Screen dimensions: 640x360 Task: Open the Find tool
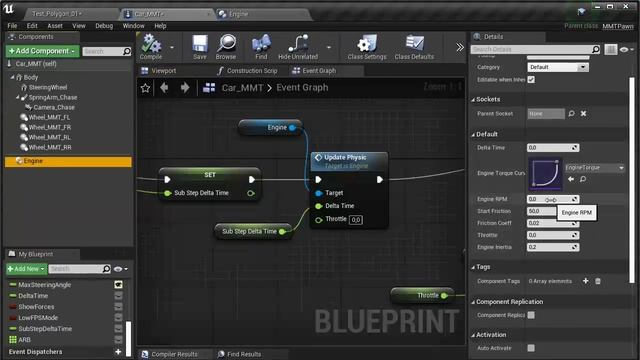pyautogui.click(x=261, y=47)
